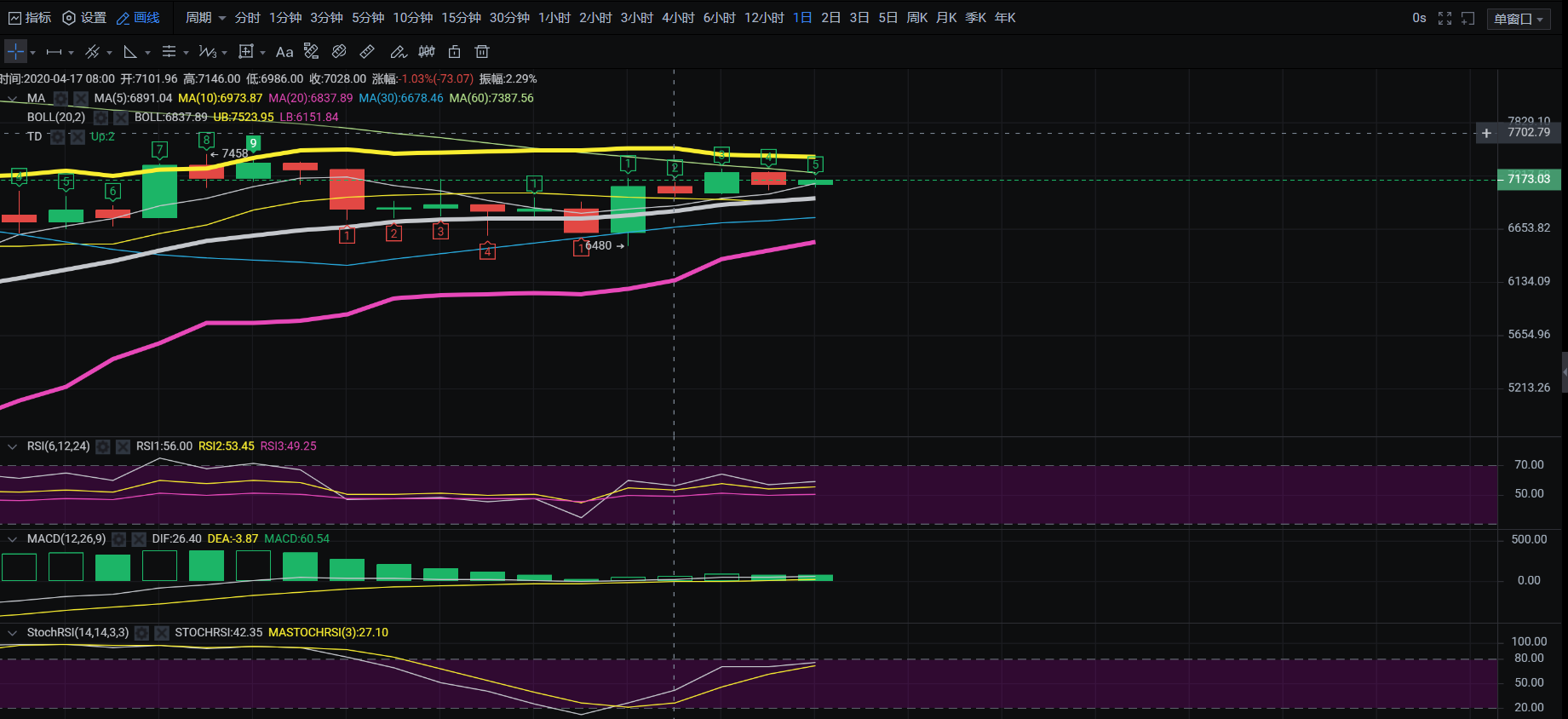1568x719 pixels.
Task: Switch to the 1小时 timeframe
Action: pyautogui.click(x=554, y=18)
